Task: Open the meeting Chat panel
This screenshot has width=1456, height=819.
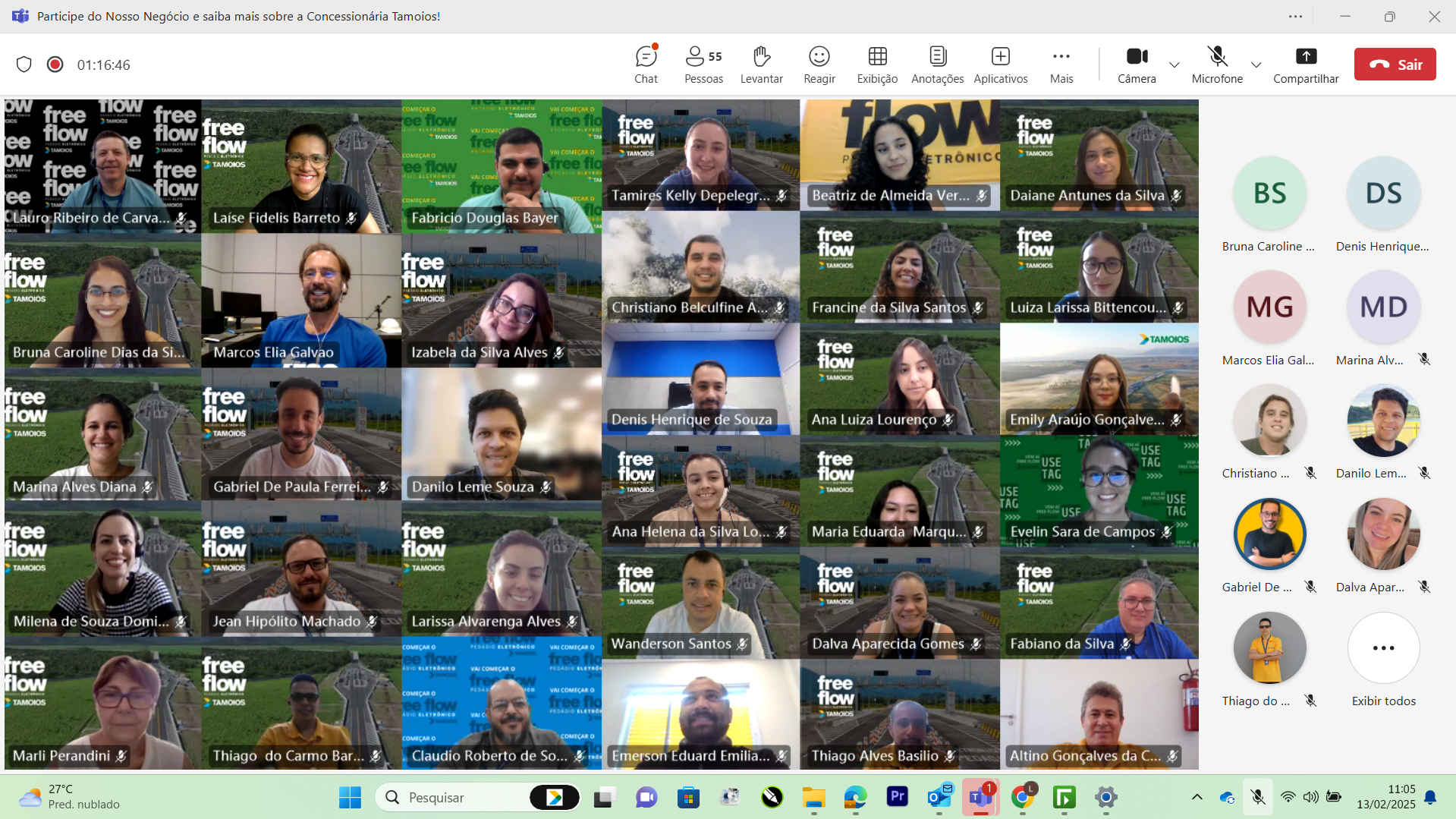Action: pyautogui.click(x=646, y=65)
